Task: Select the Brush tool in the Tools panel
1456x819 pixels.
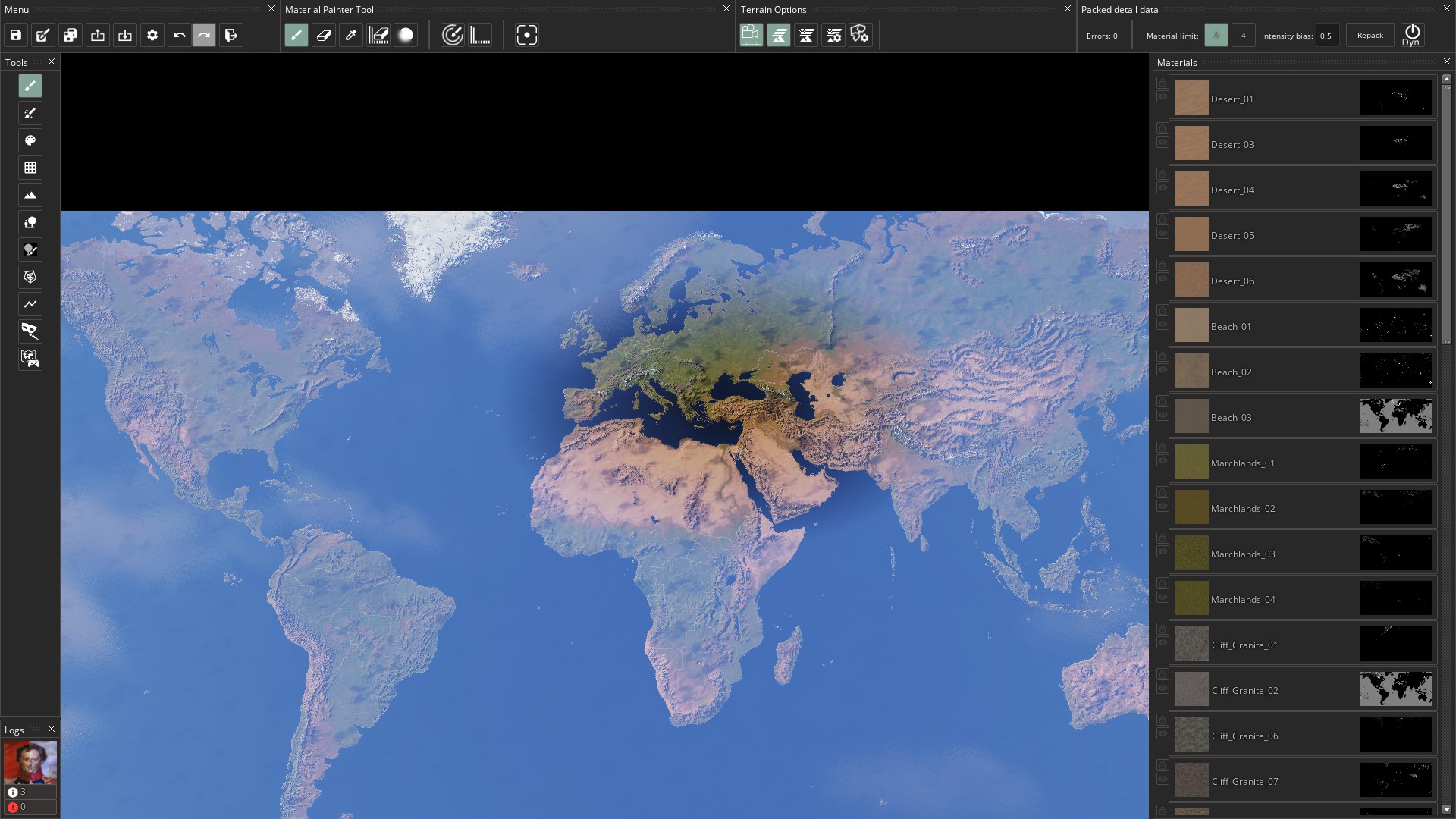Action: click(30, 86)
